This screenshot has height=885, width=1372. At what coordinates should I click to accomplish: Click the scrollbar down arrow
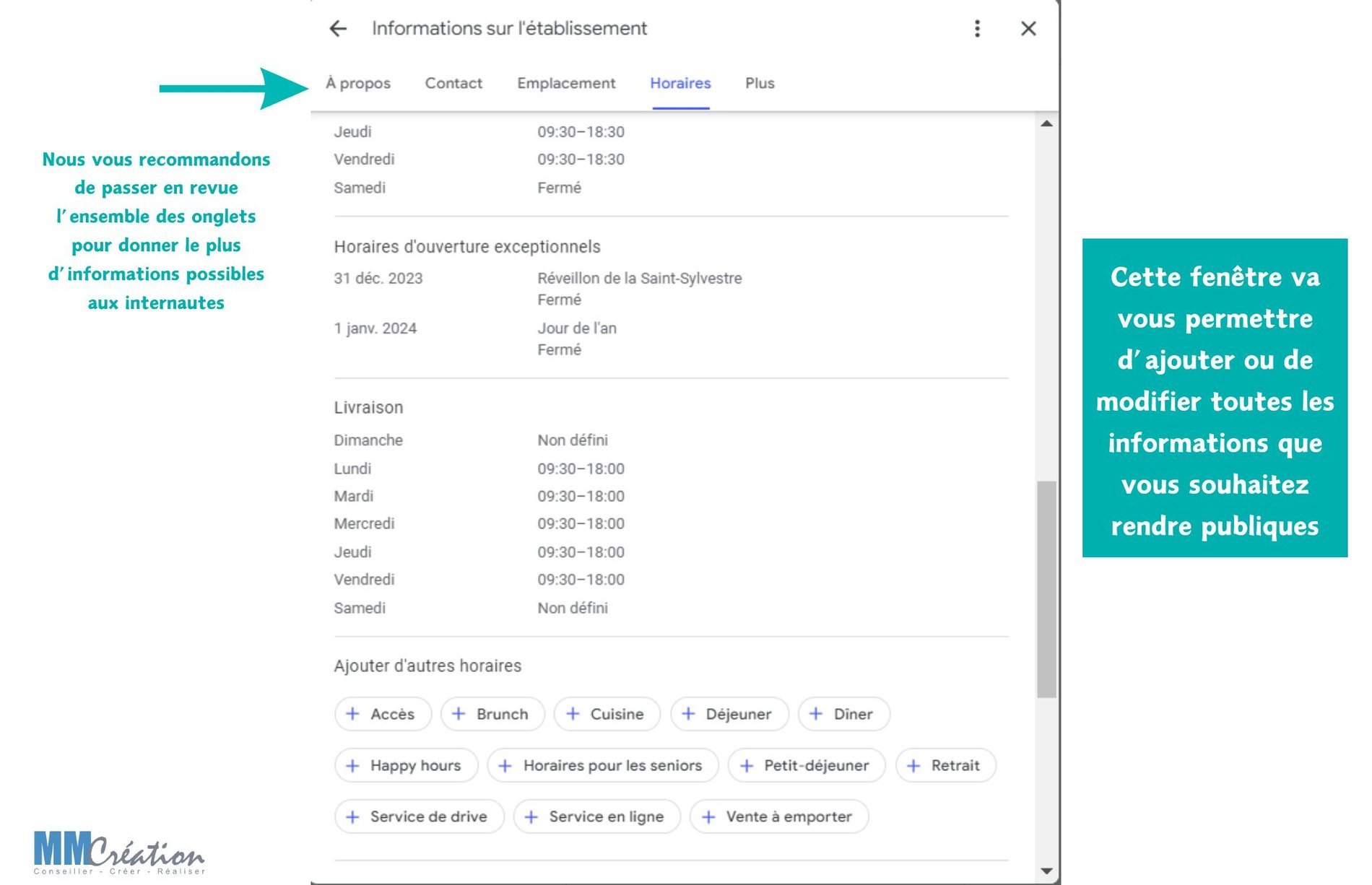1046,871
